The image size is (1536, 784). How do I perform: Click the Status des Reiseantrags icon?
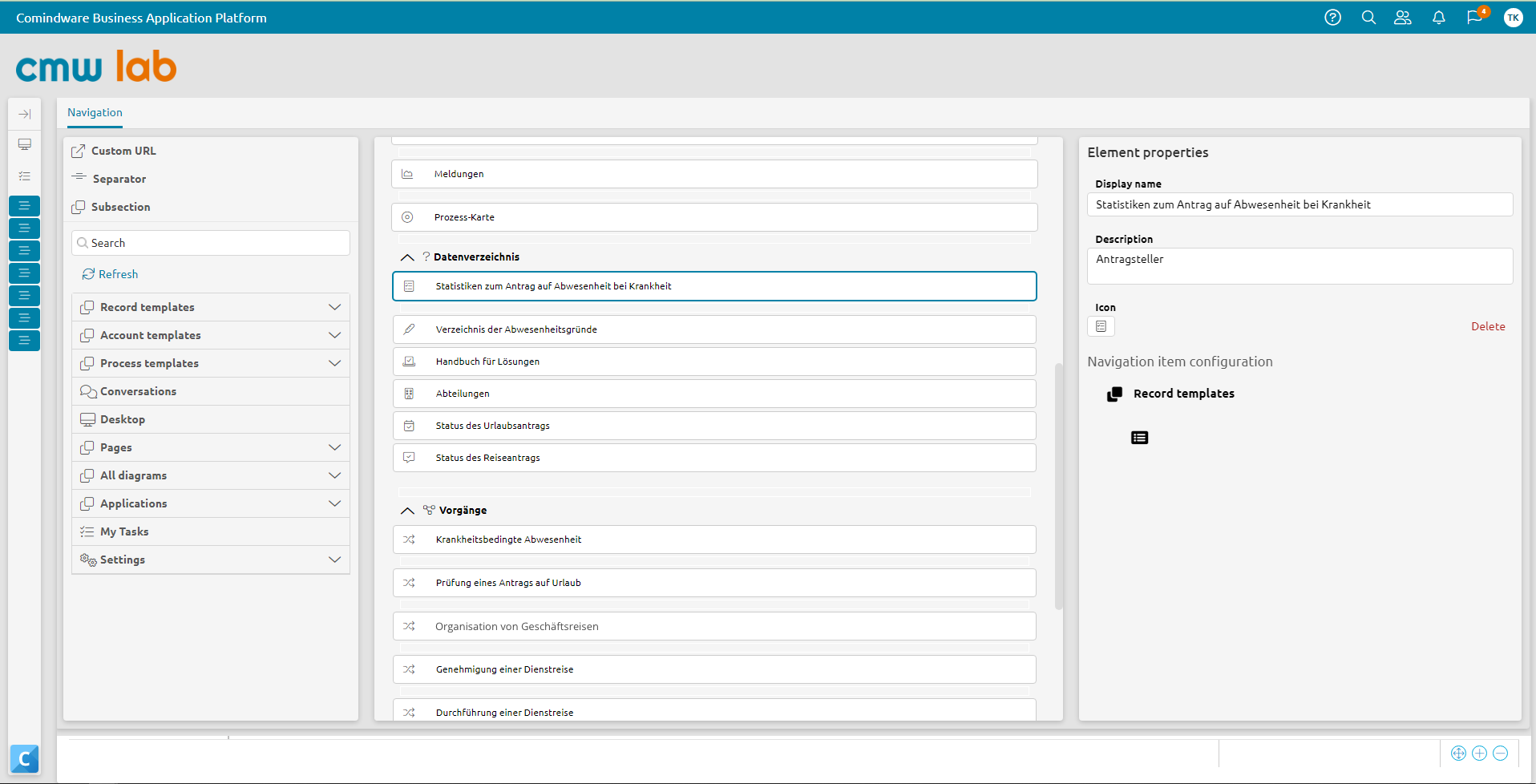pyautogui.click(x=409, y=458)
